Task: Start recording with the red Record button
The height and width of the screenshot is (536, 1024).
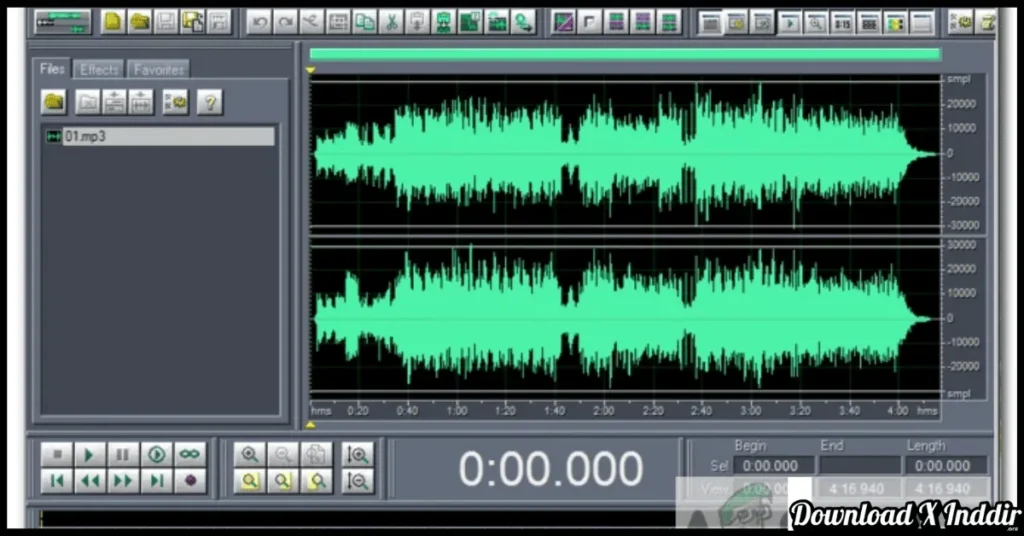Action: tap(188, 481)
